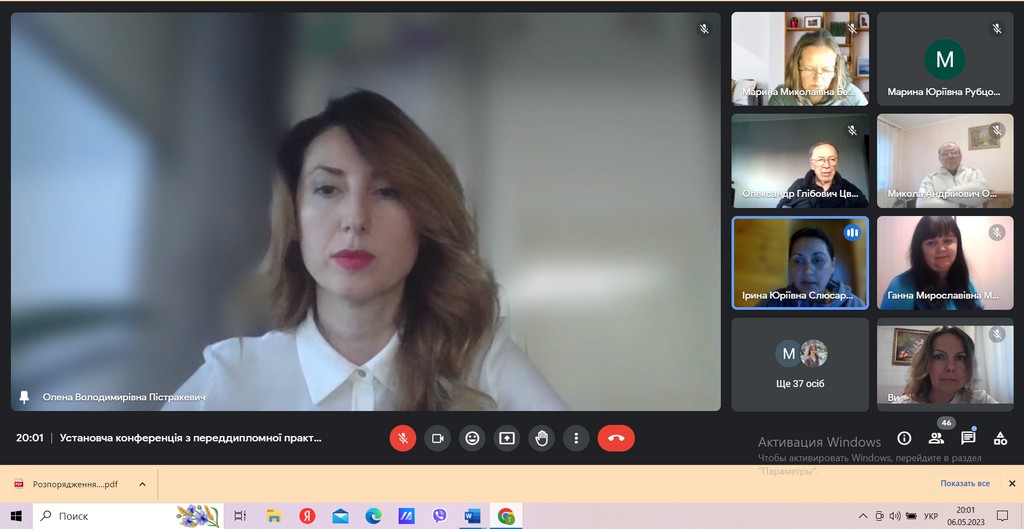Screen dimensions: 1024x529
Task: Open the more options three-dot menu
Action: point(576,438)
